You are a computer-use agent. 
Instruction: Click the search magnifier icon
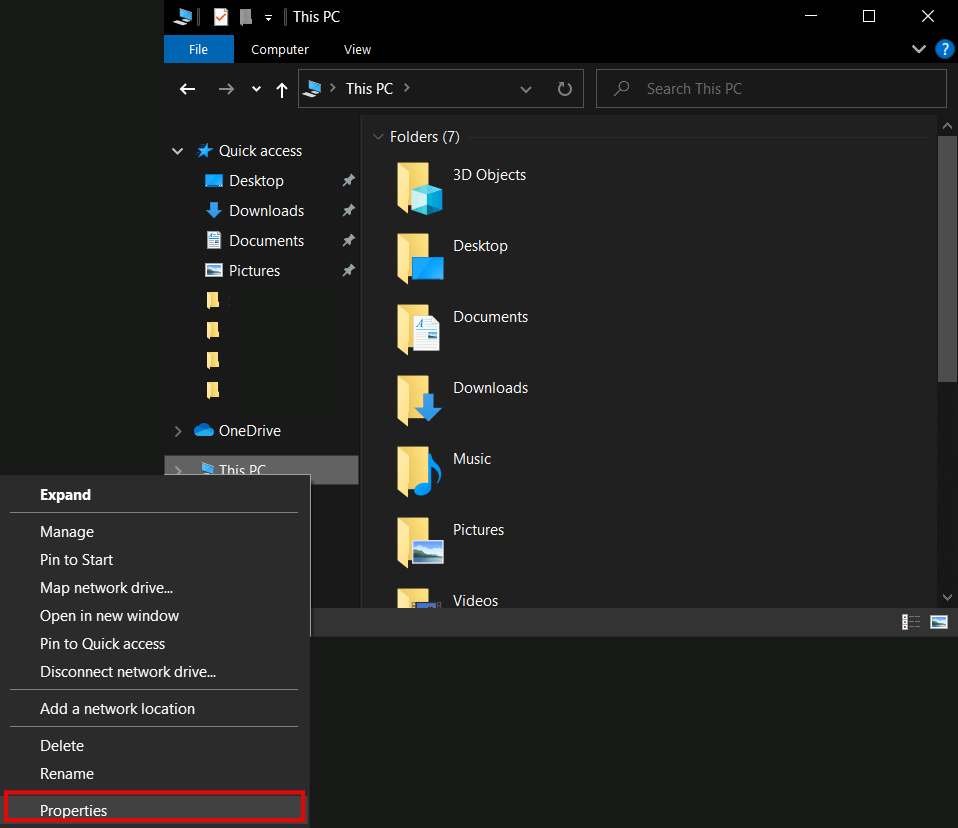(x=621, y=89)
